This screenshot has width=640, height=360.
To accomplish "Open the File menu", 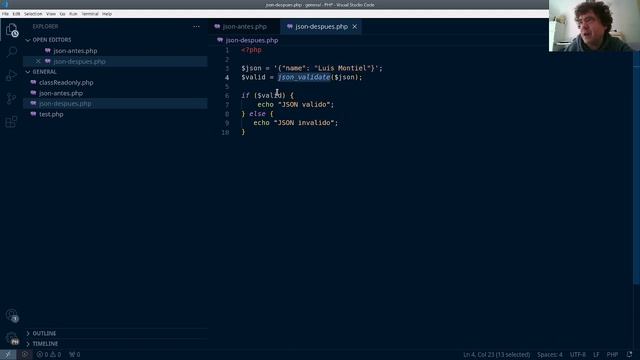I will pyautogui.click(x=5, y=14).
